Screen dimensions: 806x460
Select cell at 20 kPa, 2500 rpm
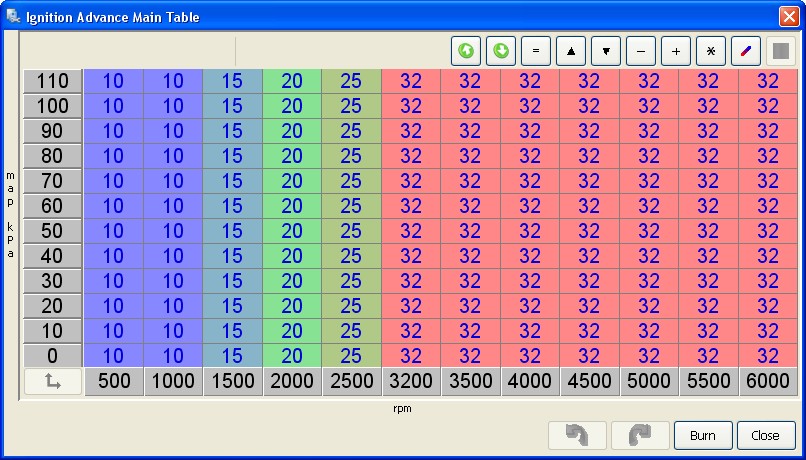coord(352,306)
